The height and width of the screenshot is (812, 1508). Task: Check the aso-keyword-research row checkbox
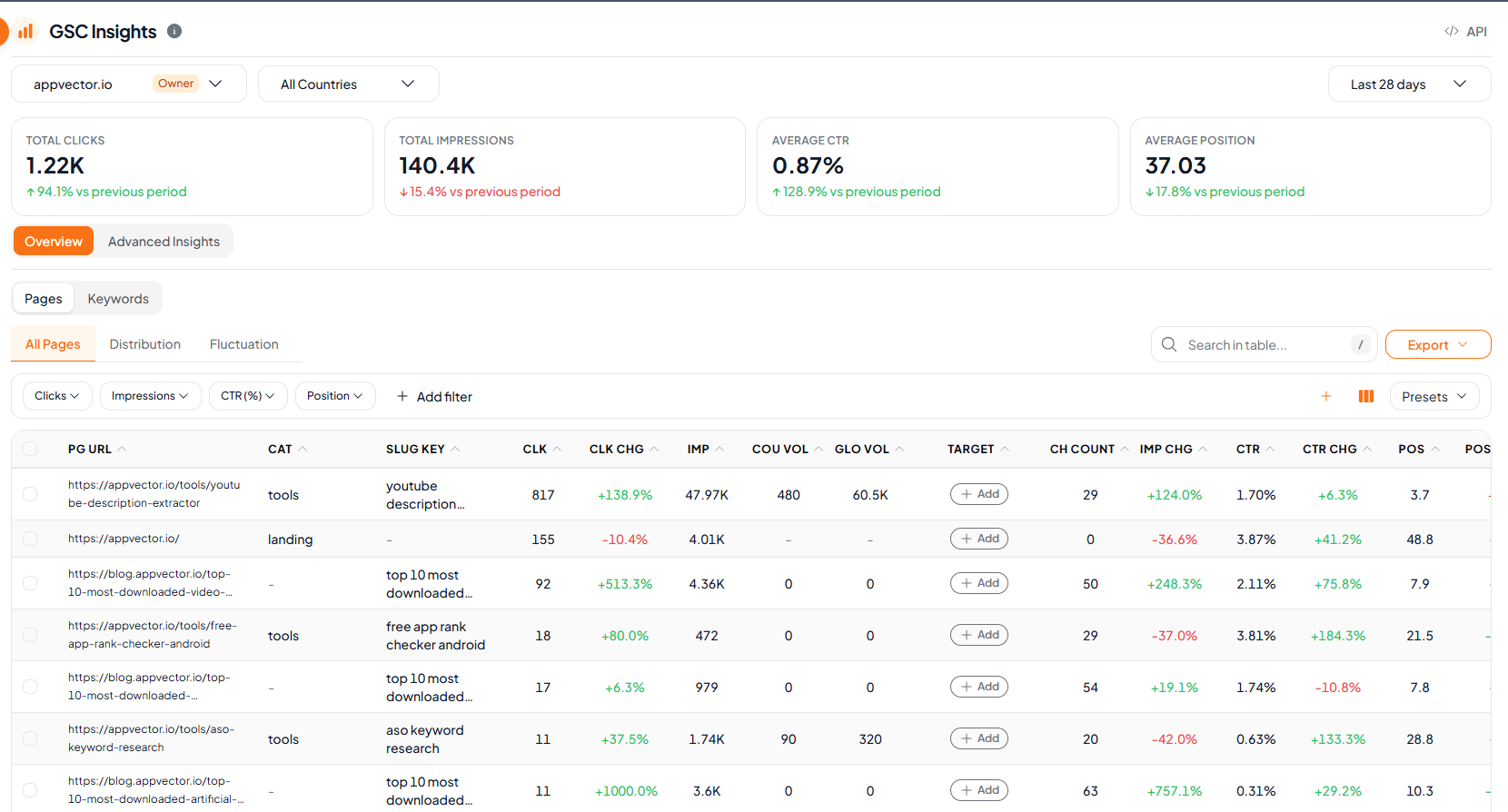click(30, 738)
